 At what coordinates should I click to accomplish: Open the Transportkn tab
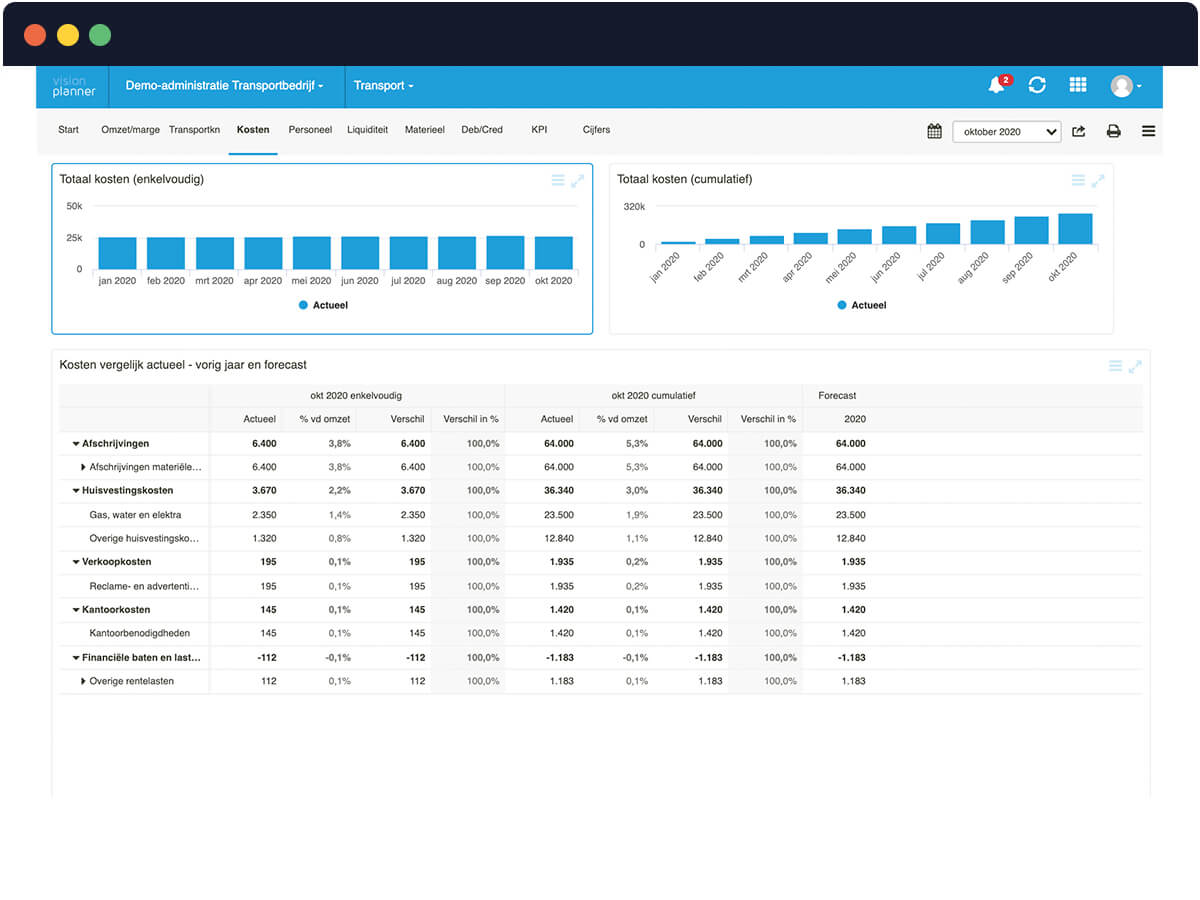pos(195,130)
